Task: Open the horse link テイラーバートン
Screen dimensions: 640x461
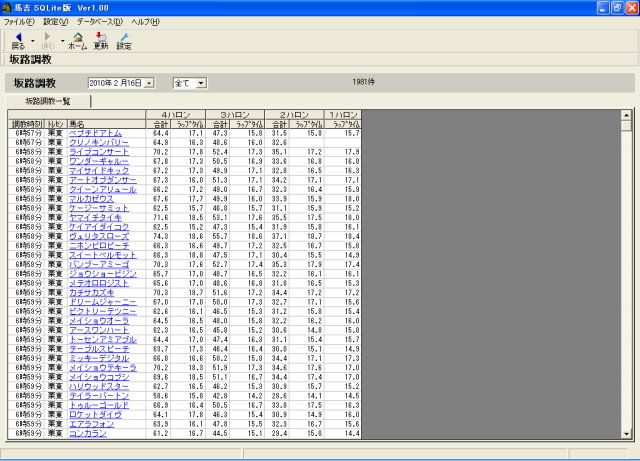Action: click(99, 396)
